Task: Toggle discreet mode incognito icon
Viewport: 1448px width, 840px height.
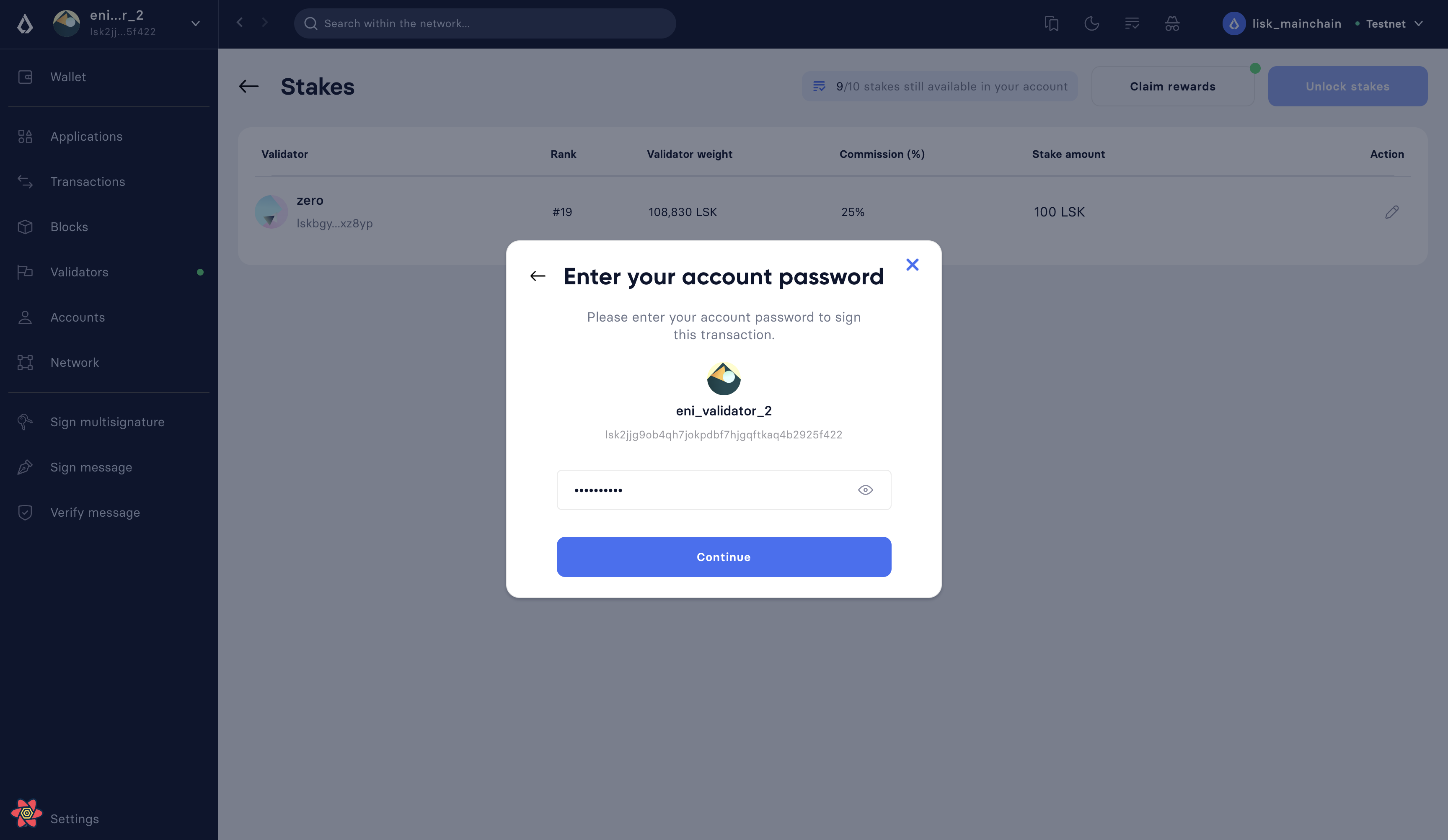Action: [1172, 23]
